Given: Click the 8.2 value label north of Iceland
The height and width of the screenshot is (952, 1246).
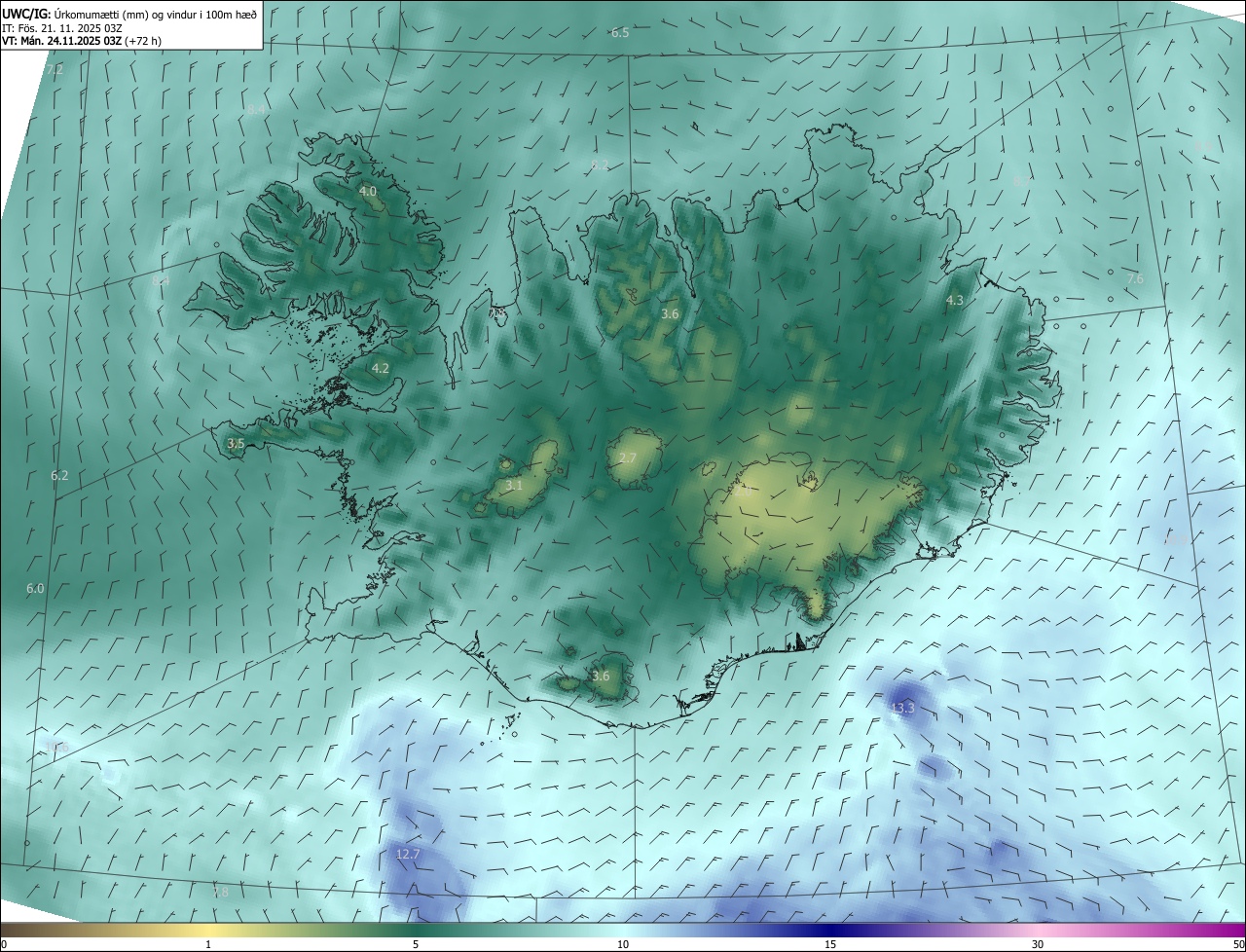Looking at the screenshot, I should coord(600,165).
